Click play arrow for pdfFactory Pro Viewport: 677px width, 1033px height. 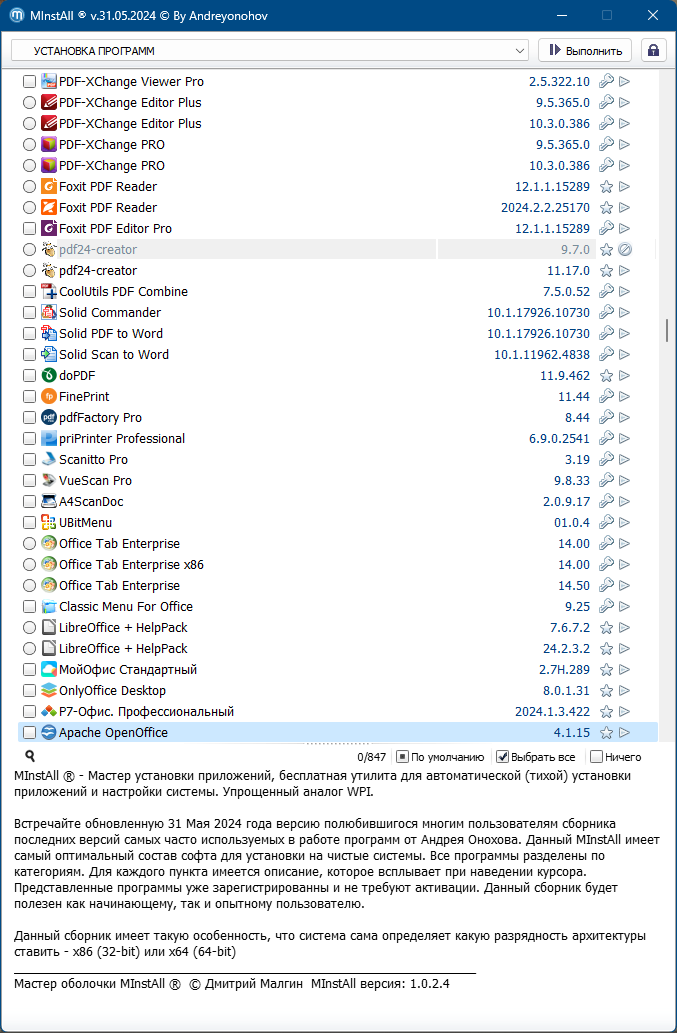[624, 418]
